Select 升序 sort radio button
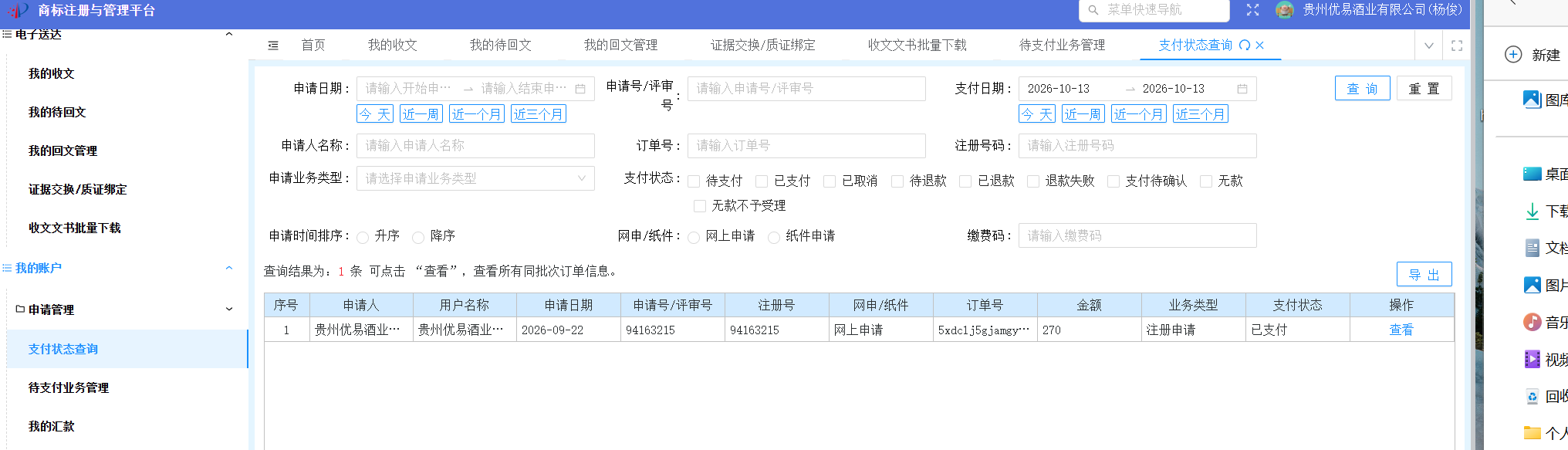Viewport: 1568px width, 450px height. coord(363,237)
